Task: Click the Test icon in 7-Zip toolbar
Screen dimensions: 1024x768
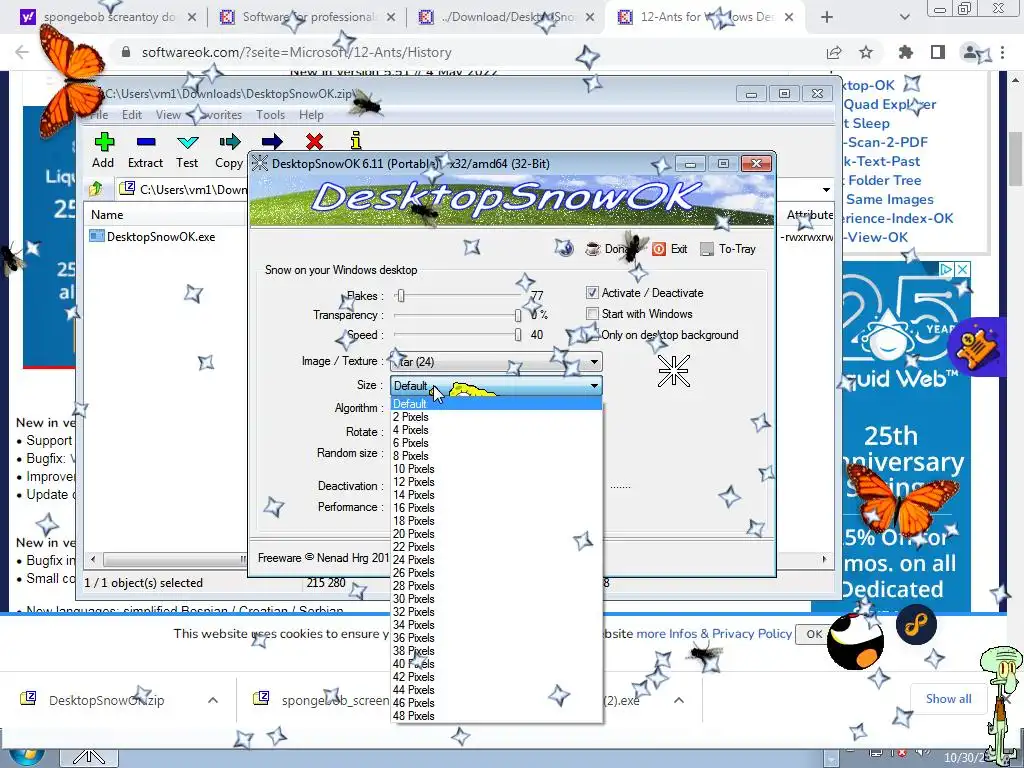Action: tap(187, 142)
